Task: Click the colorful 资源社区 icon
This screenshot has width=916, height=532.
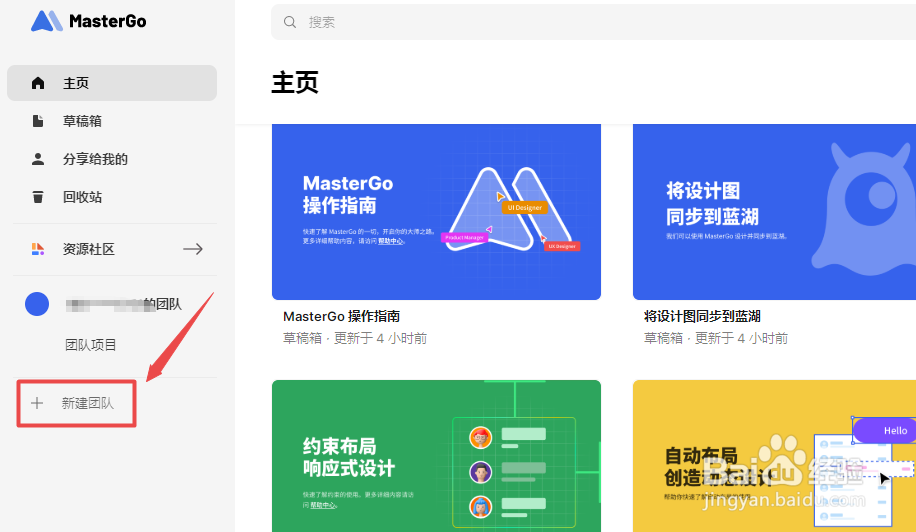Action: (x=38, y=249)
